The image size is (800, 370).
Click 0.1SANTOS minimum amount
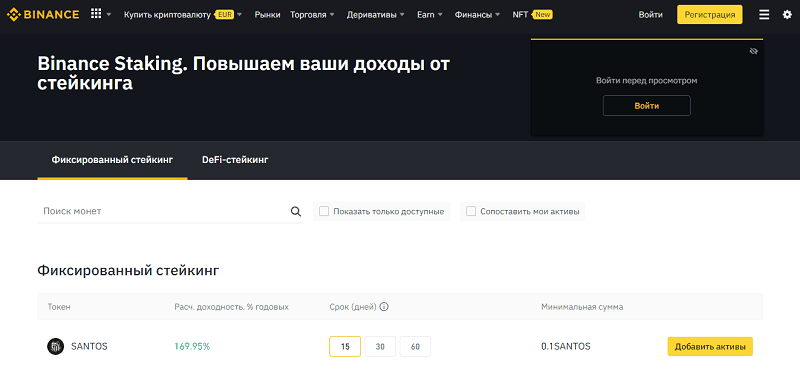(566, 347)
